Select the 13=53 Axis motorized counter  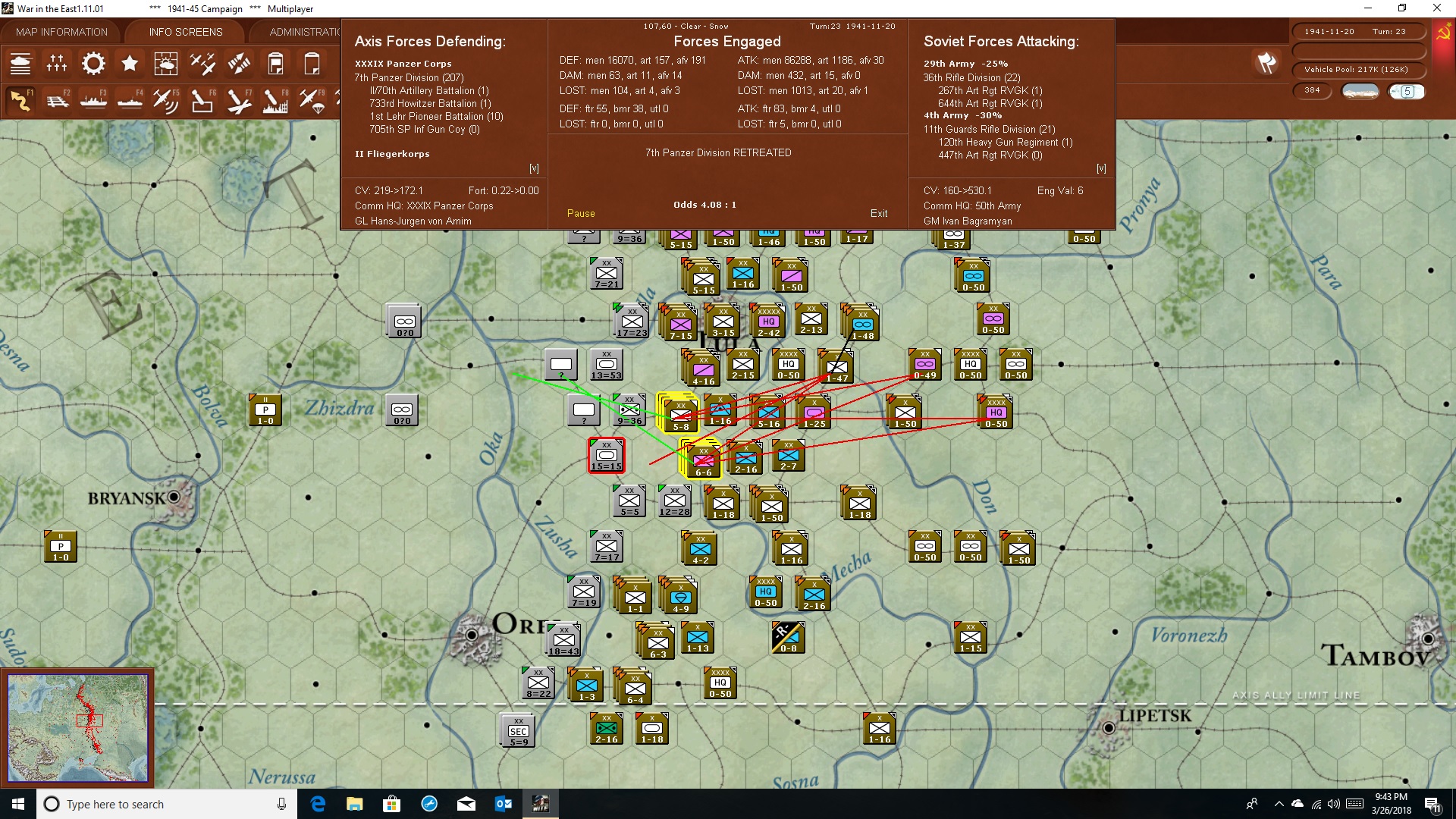click(x=607, y=365)
